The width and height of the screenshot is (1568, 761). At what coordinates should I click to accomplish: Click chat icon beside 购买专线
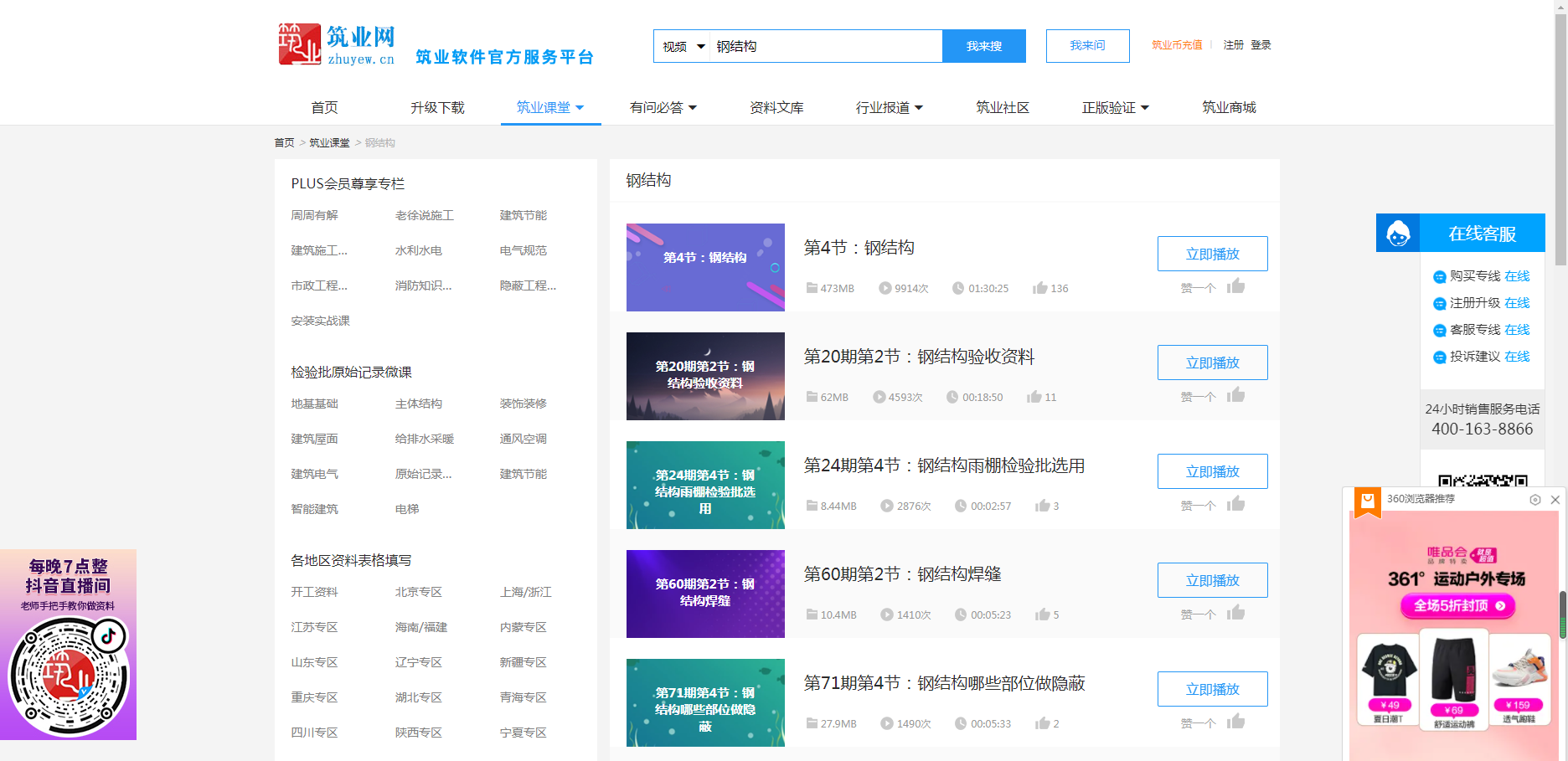tap(1439, 277)
